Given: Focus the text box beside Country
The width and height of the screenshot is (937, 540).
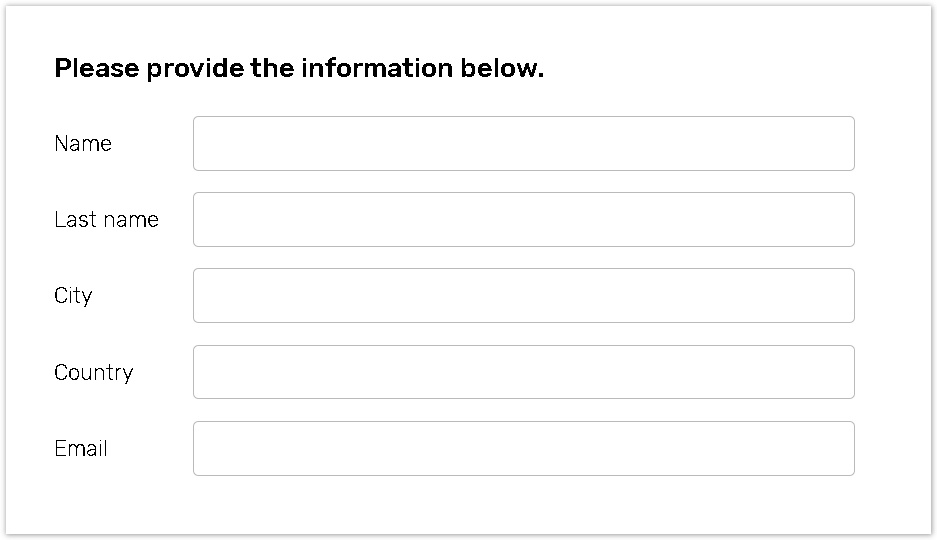Looking at the screenshot, I should tap(523, 372).
